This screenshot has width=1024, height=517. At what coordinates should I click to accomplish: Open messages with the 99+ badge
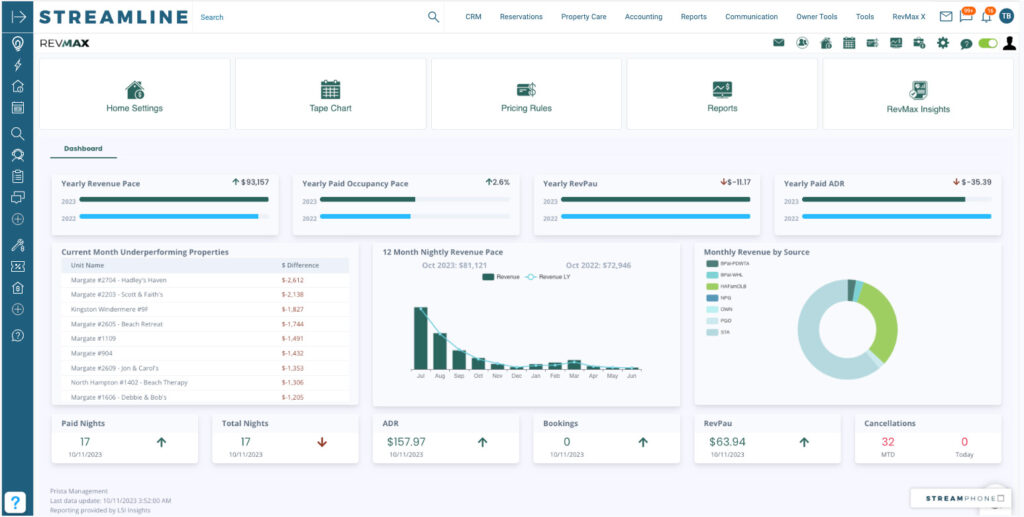pos(966,16)
